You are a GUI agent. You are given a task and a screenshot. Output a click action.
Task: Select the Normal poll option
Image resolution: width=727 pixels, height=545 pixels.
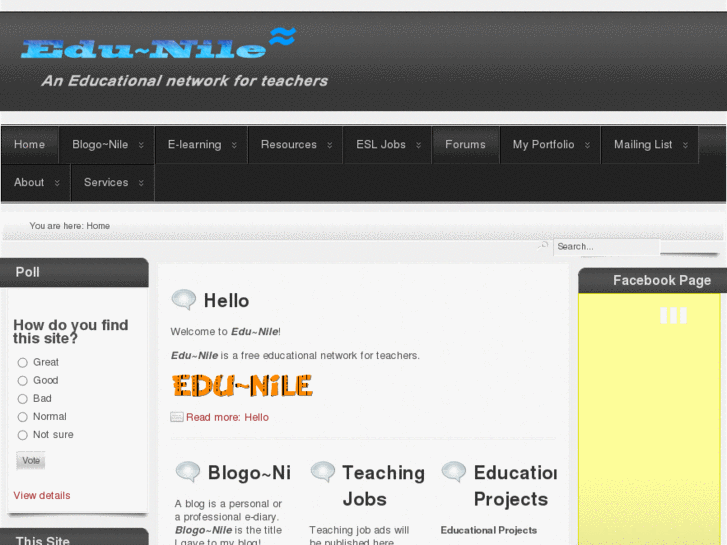click(x=23, y=417)
